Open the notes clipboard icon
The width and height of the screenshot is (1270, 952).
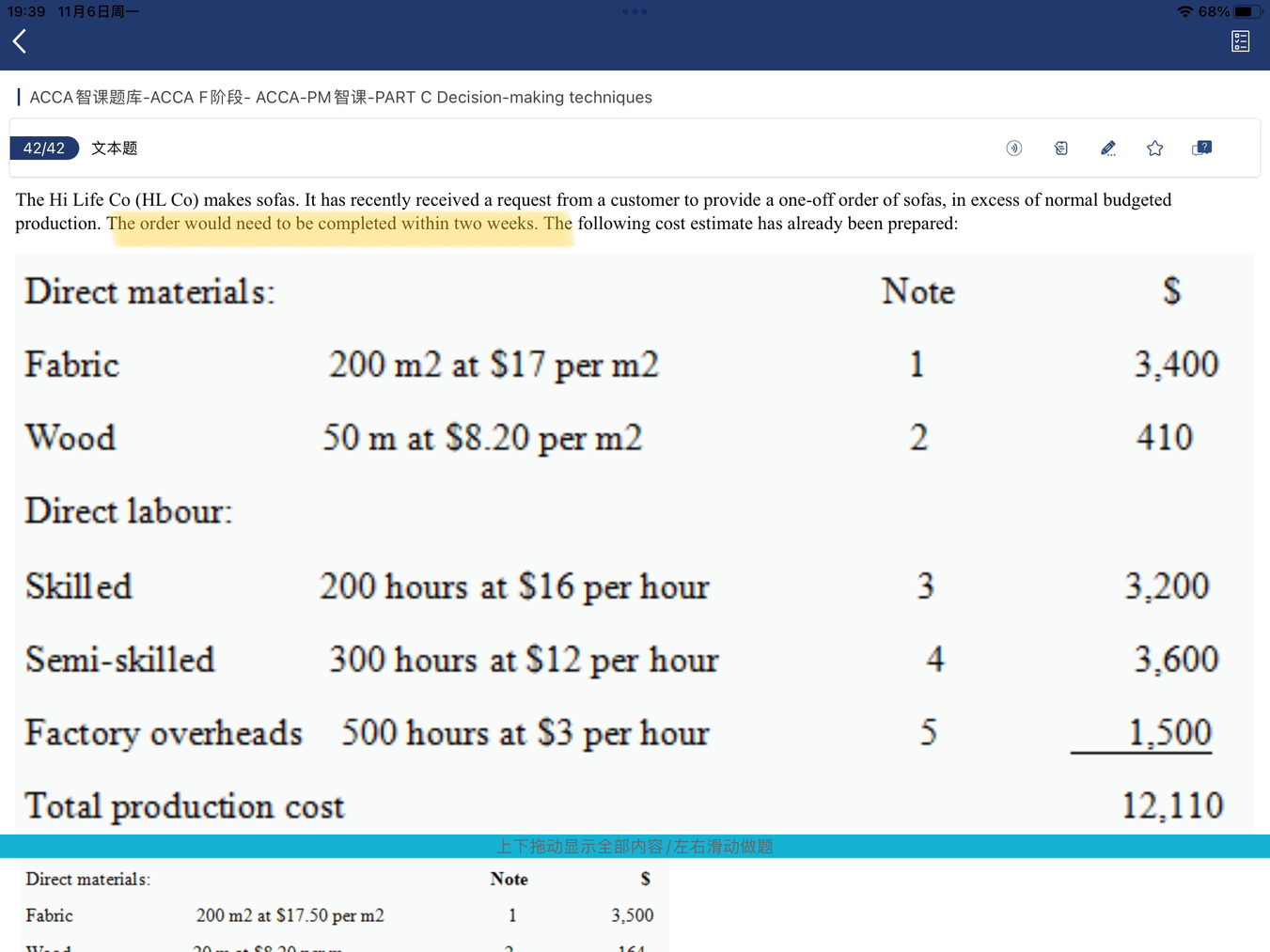click(1060, 148)
